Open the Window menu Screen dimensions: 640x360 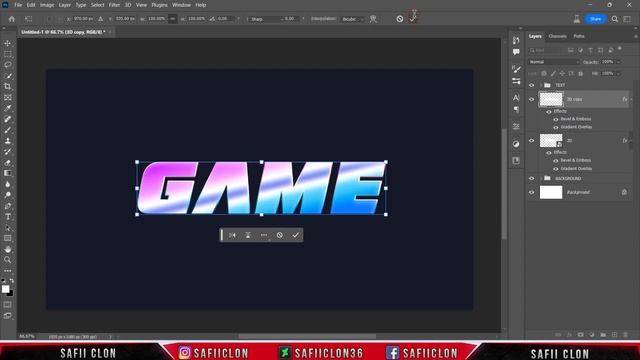pyautogui.click(x=181, y=5)
